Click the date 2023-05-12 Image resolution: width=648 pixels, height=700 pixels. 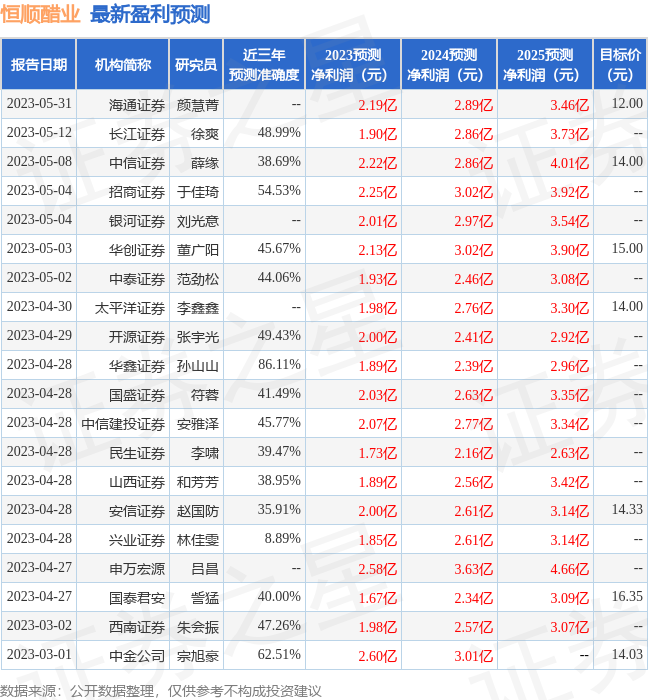(39, 133)
